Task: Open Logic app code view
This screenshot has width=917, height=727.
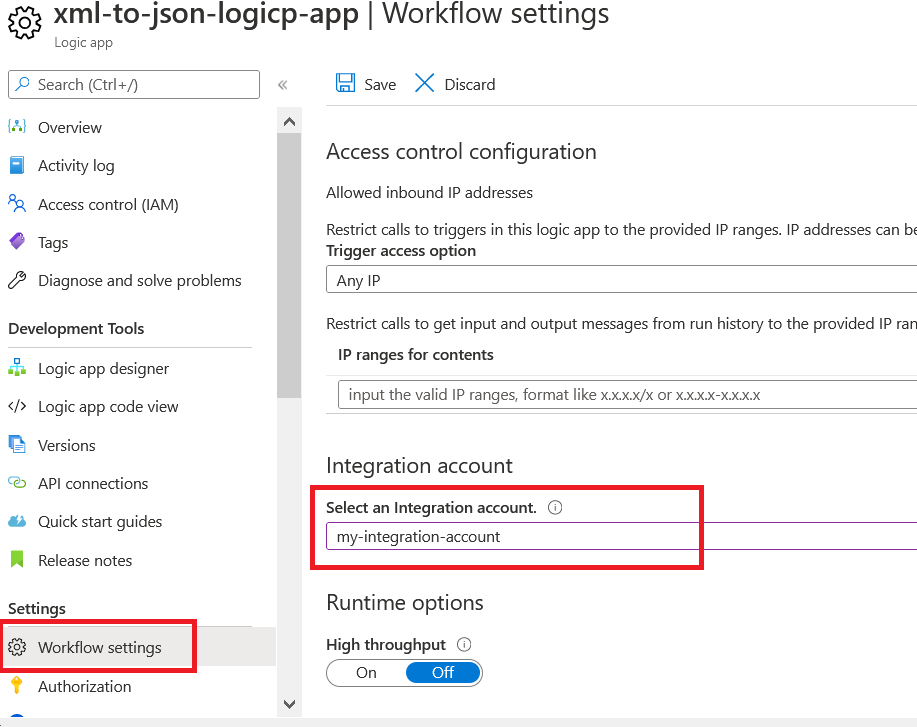Action: (x=108, y=406)
